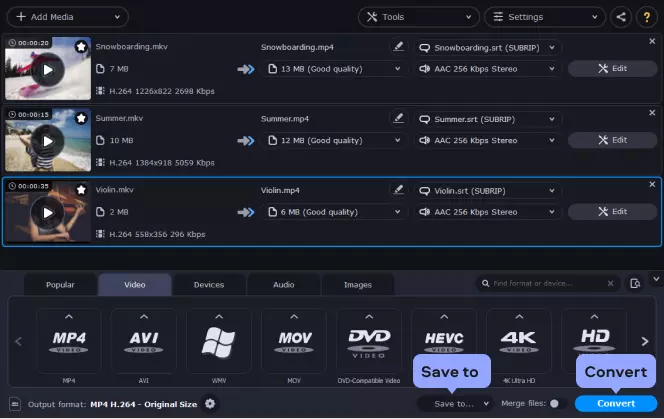Open the Settings menu

point(545,17)
